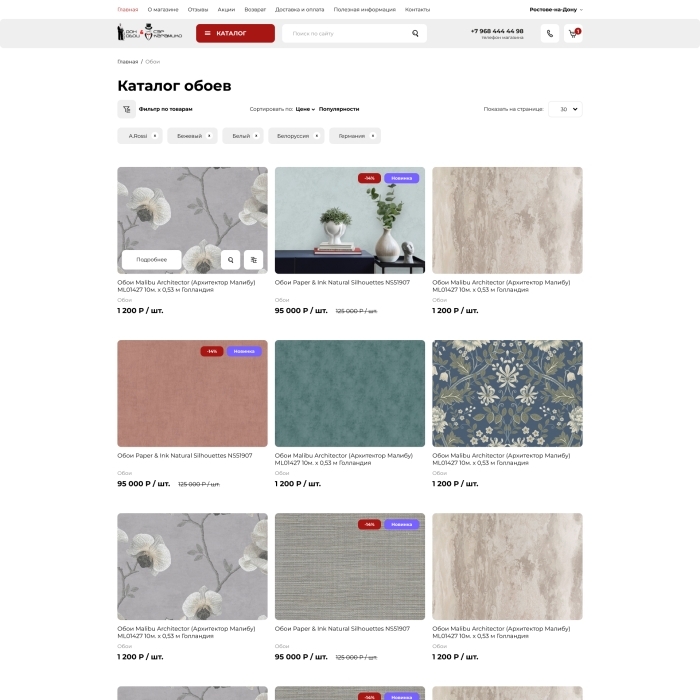700x700 pixels.
Task: Open the shopping cart icon
Action: click(x=574, y=33)
